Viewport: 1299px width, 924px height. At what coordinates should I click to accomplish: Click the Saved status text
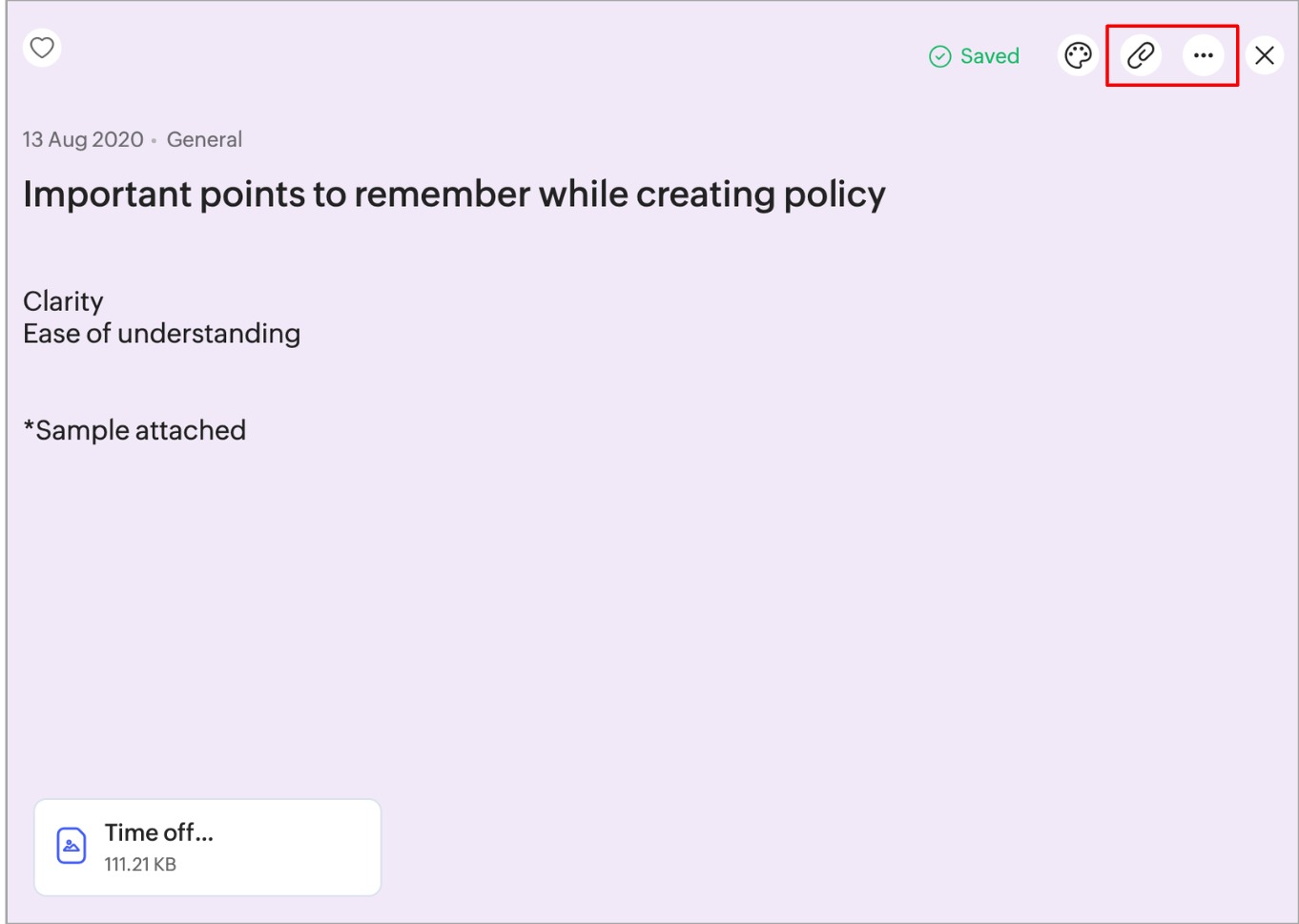(x=989, y=56)
